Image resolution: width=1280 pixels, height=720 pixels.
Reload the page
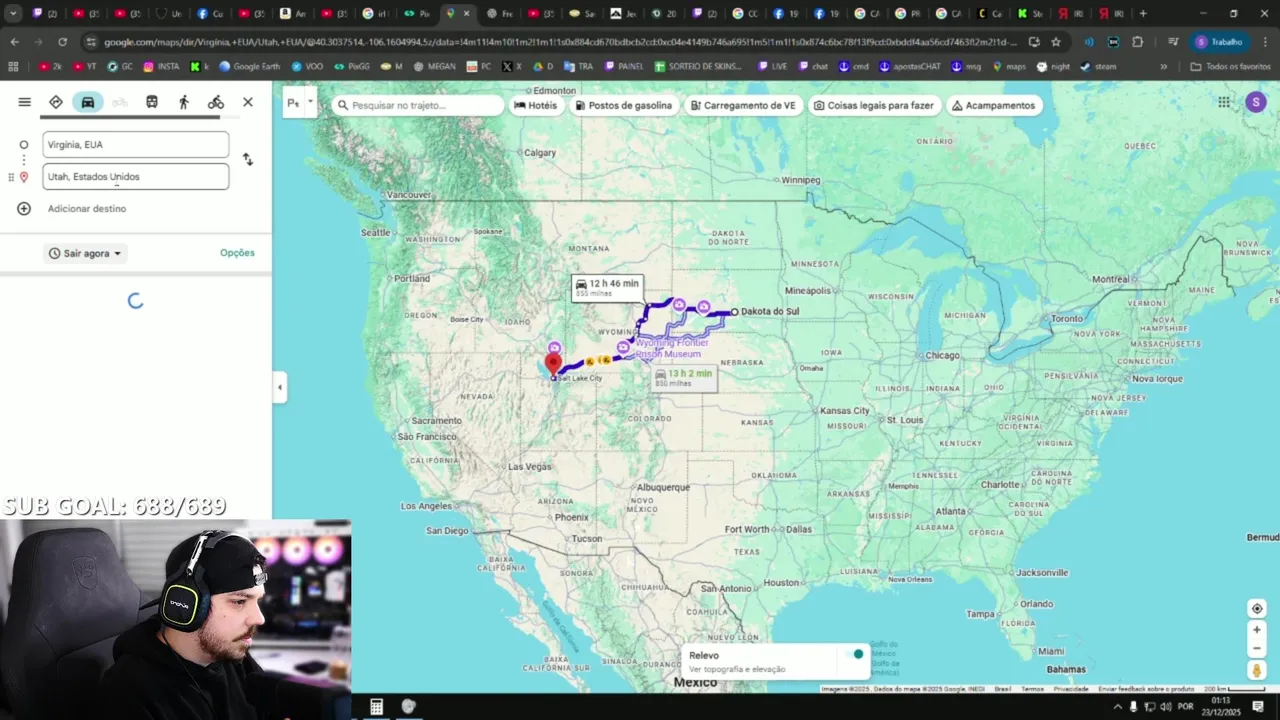[x=62, y=42]
